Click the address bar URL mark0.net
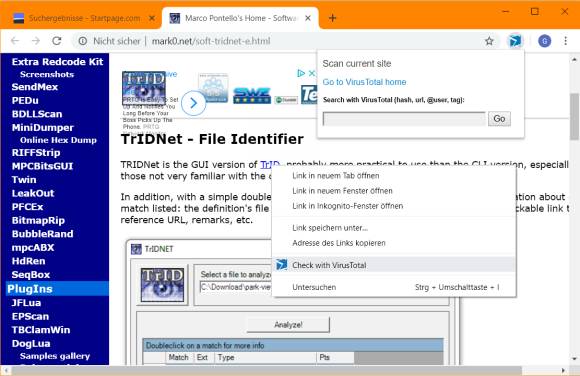This screenshot has height=376, width=580. point(211,41)
